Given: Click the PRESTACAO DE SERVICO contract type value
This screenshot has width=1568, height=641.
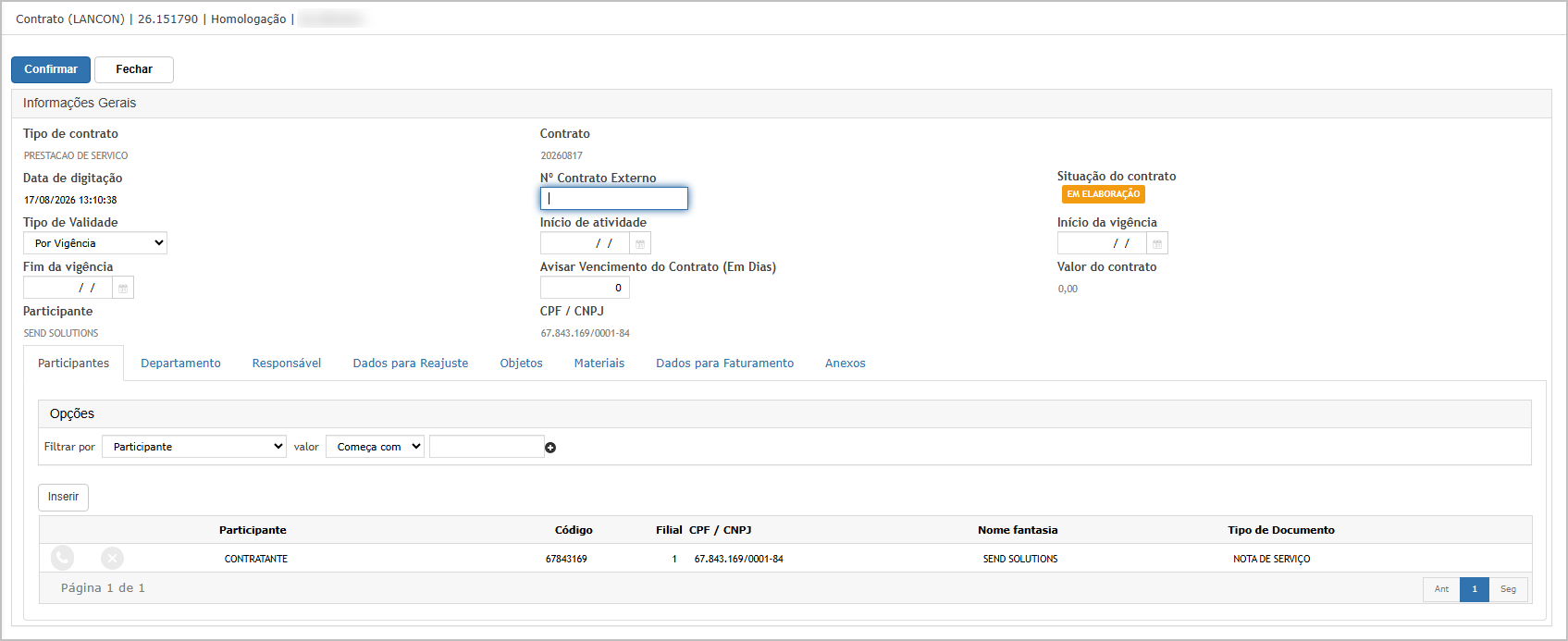Looking at the screenshot, I should click(x=76, y=155).
